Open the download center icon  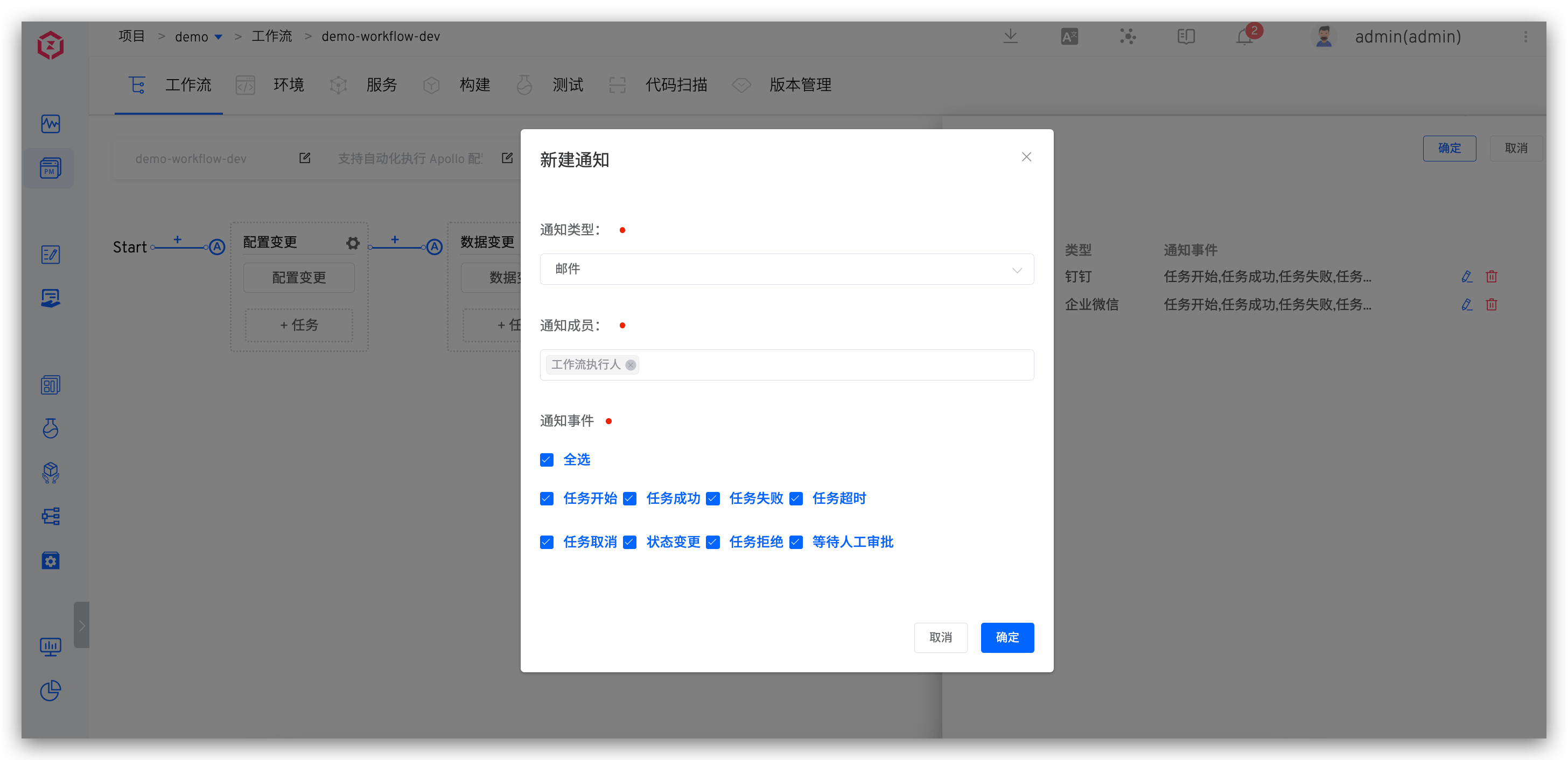[x=1011, y=36]
